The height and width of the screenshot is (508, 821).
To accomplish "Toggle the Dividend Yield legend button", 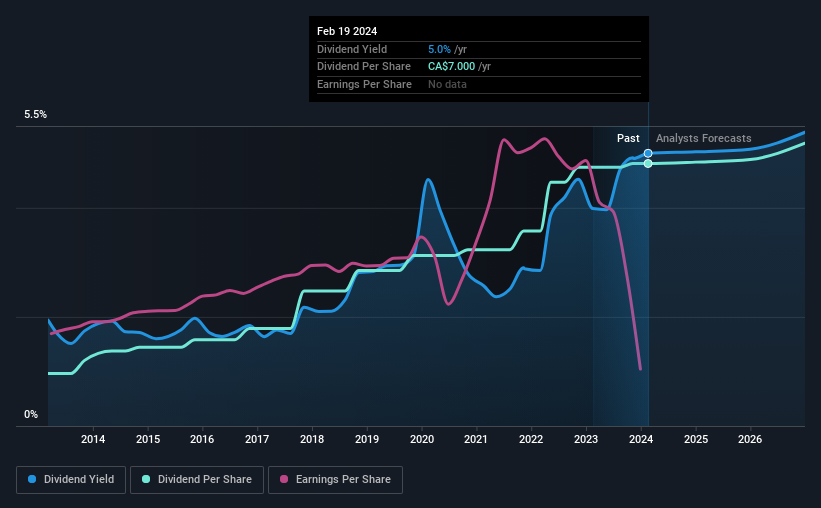I will click(70, 480).
